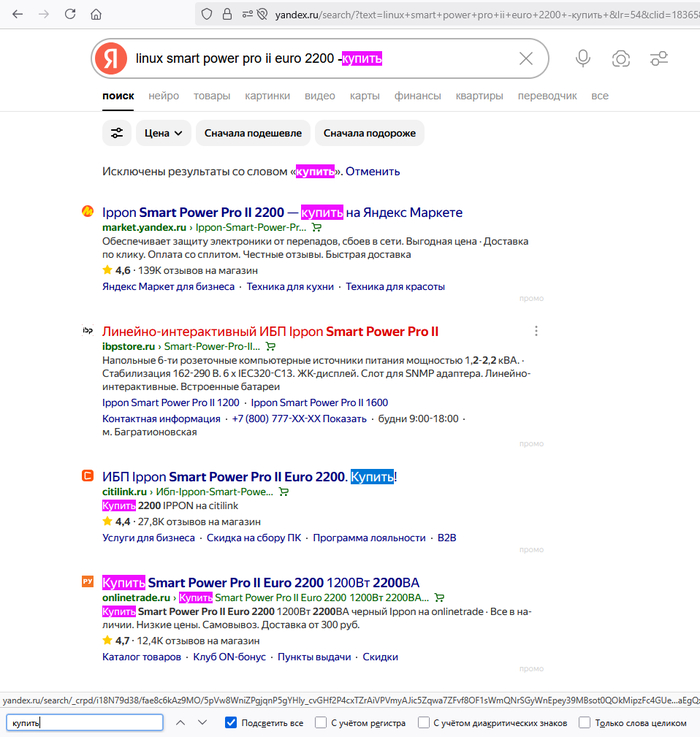Clear the search query with X icon

[526, 59]
